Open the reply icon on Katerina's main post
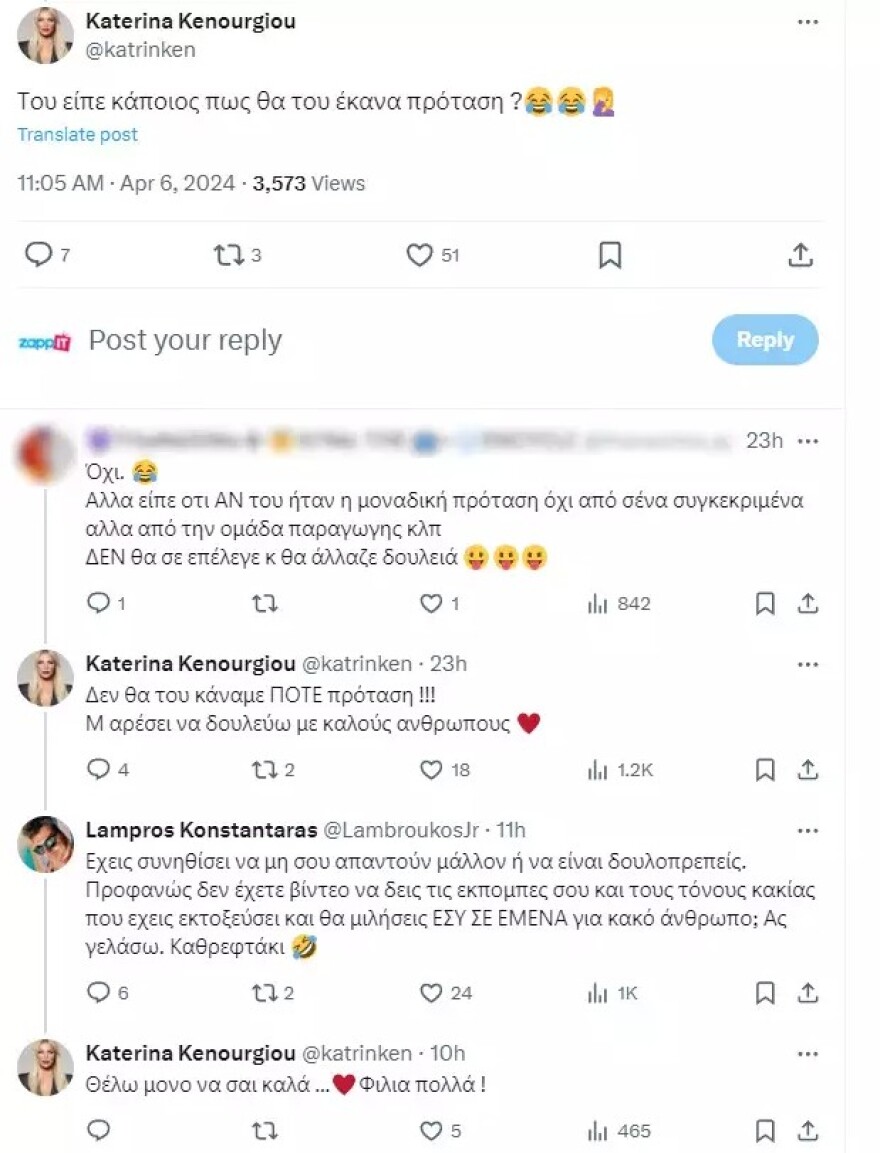Screen dimensions: 880x1153 pos(40,255)
